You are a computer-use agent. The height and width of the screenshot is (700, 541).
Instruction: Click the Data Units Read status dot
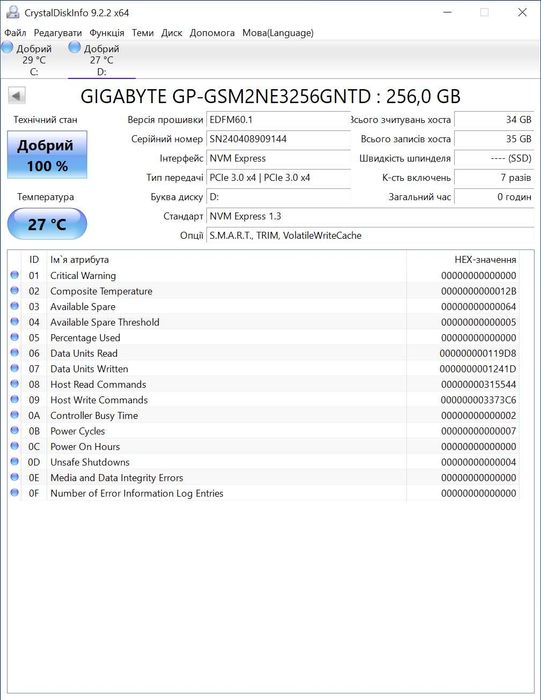click(x=14, y=353)
